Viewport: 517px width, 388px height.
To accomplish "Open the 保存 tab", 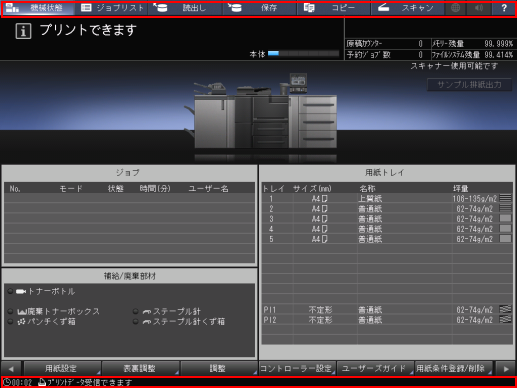I will click(260, 8).
